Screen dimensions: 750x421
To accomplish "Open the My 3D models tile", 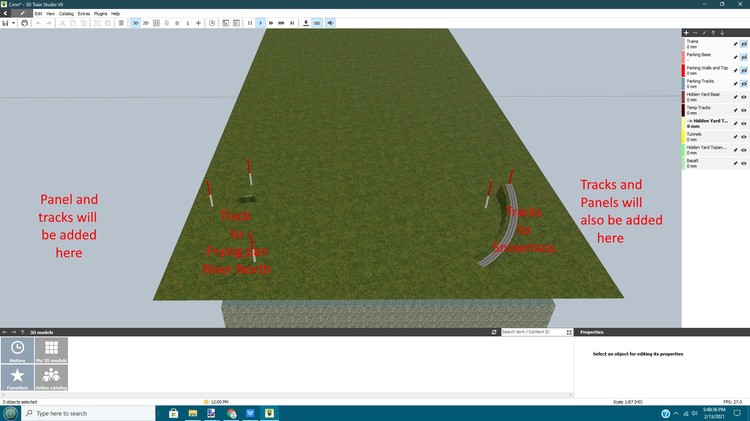I will [x=51, y=350].
